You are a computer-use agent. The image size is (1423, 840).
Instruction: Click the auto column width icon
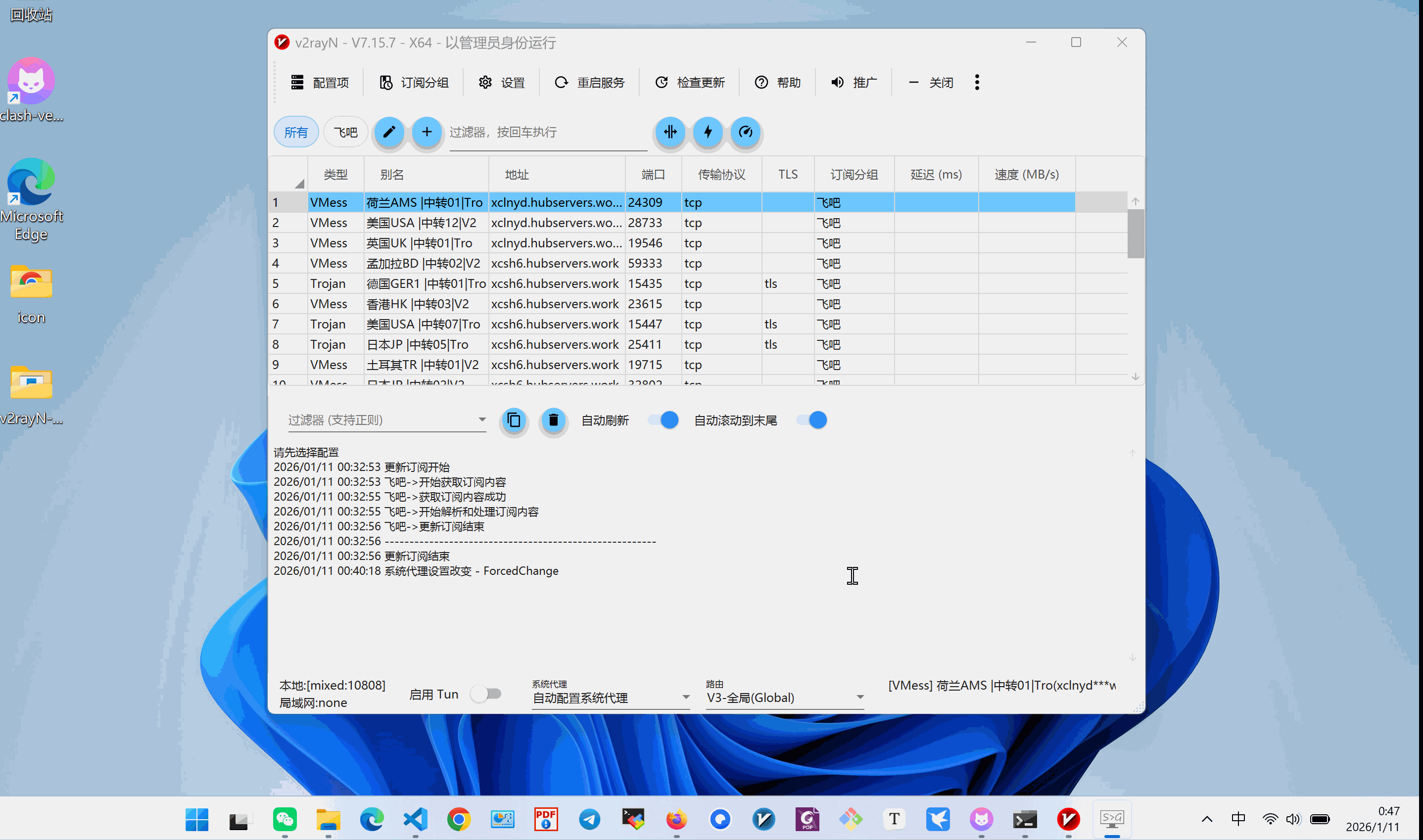point(670,132)
